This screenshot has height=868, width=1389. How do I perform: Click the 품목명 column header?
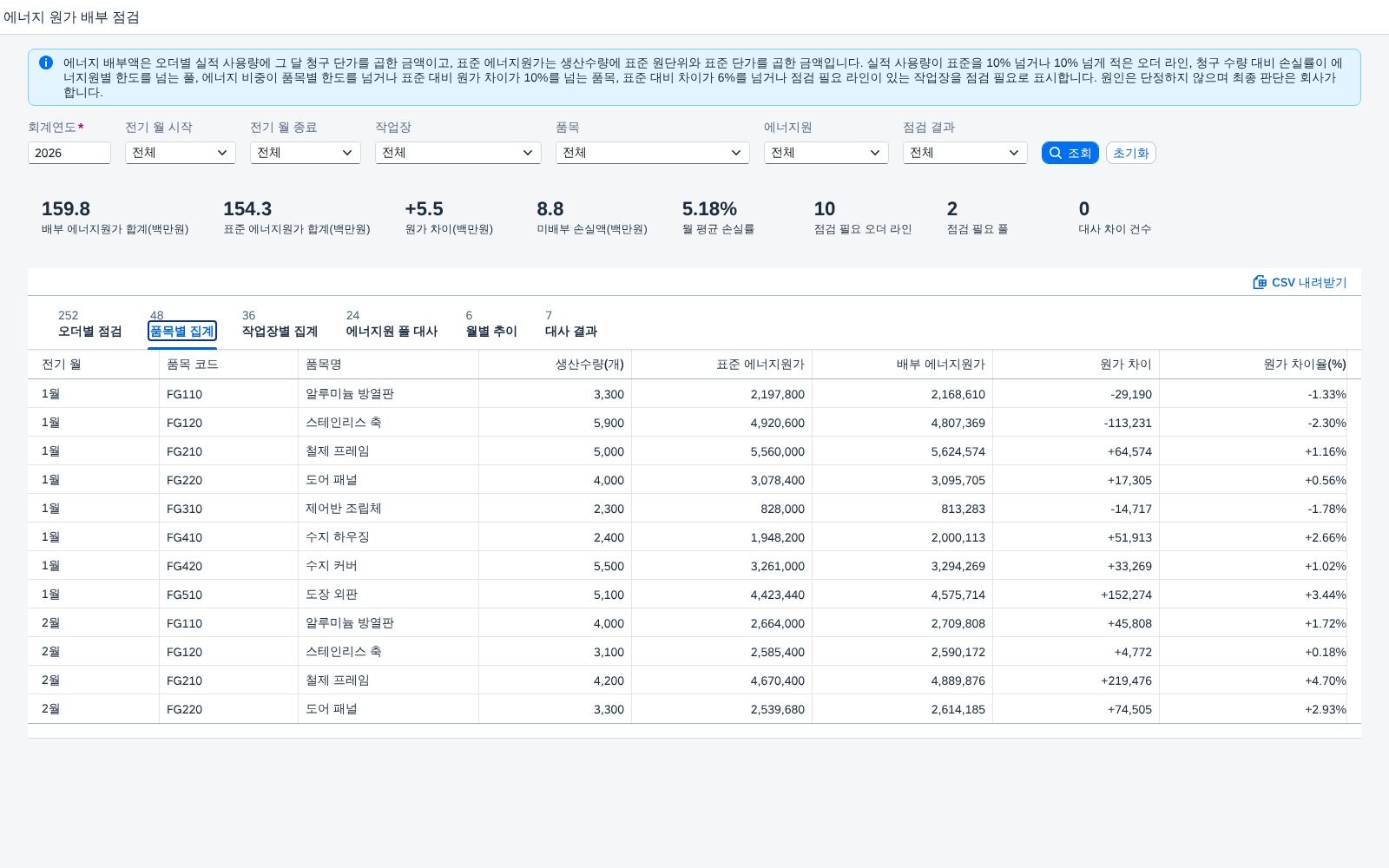tap(388, 365)
